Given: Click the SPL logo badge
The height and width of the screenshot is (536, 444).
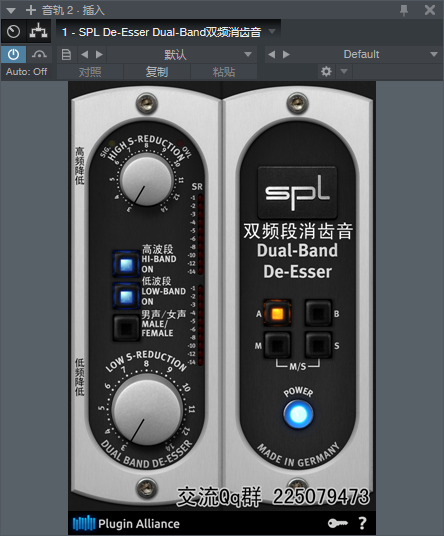Looking at the screenshot, I should tap(297, 192).
